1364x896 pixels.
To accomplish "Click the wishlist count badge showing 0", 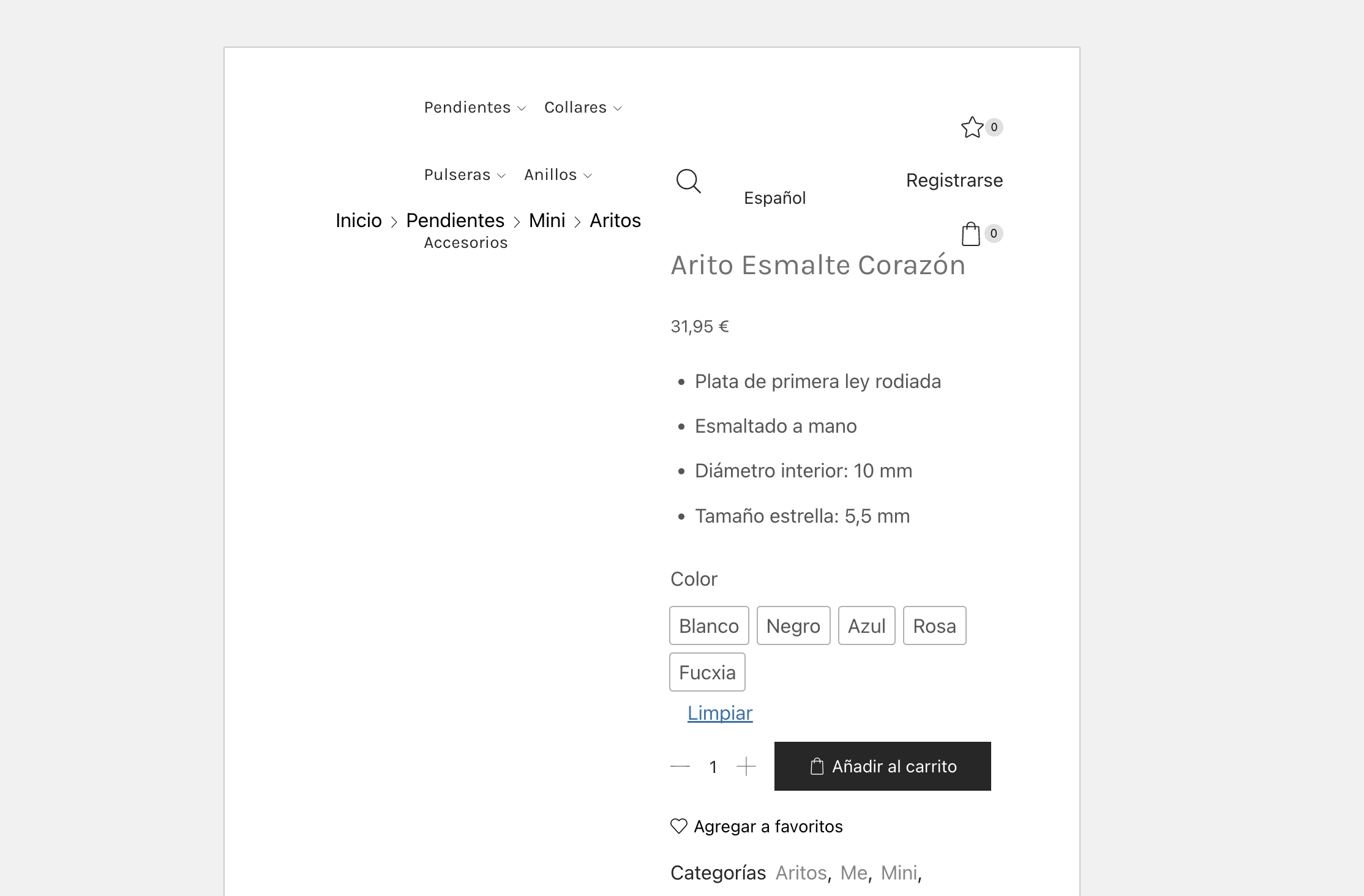I will tap(994, 127).
